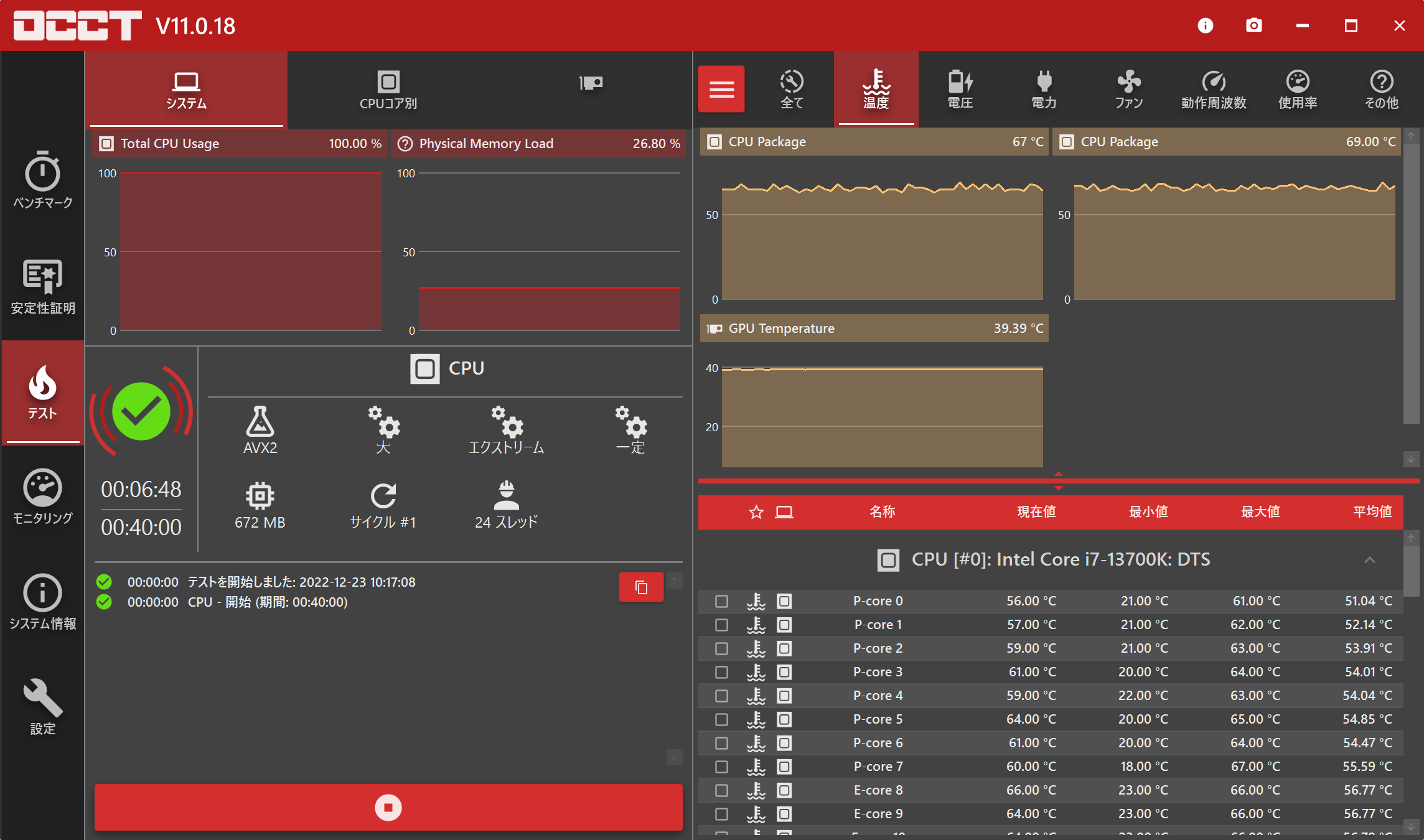The height and width of the screenshot is (840, 1424).
Task: Select the 温度 temperature tab
Action: 876,89
